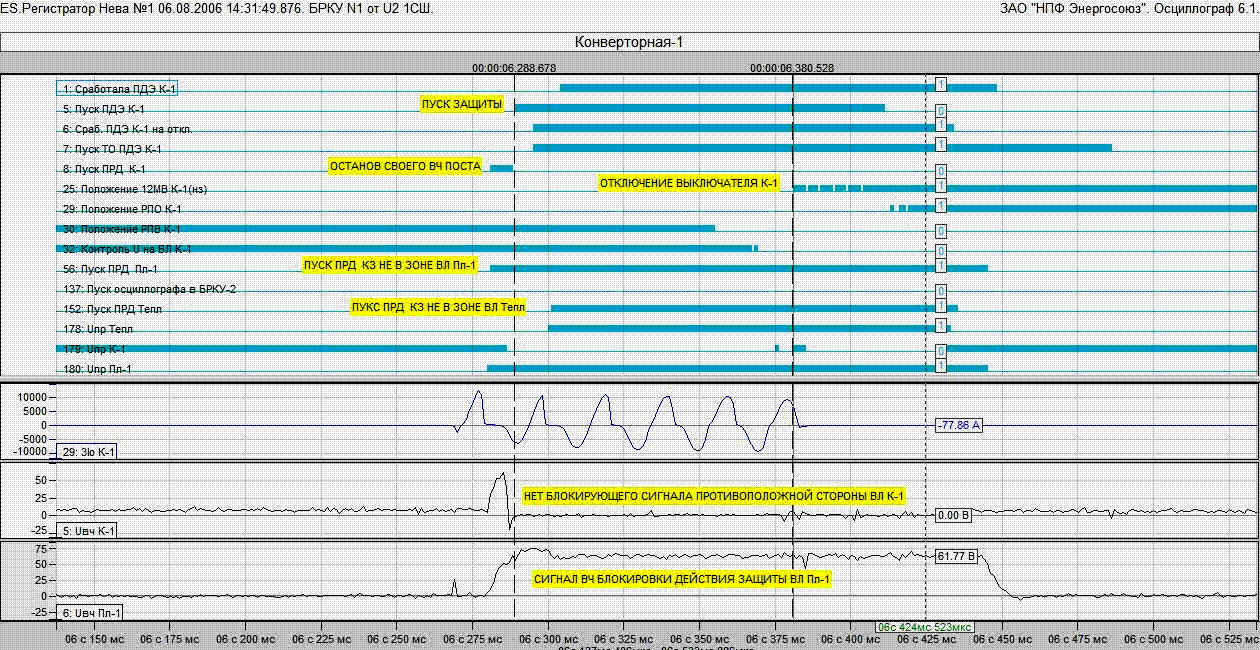Click time axis label '06 с 500 мс'
1260x650 pixels.
point(1153,637)
